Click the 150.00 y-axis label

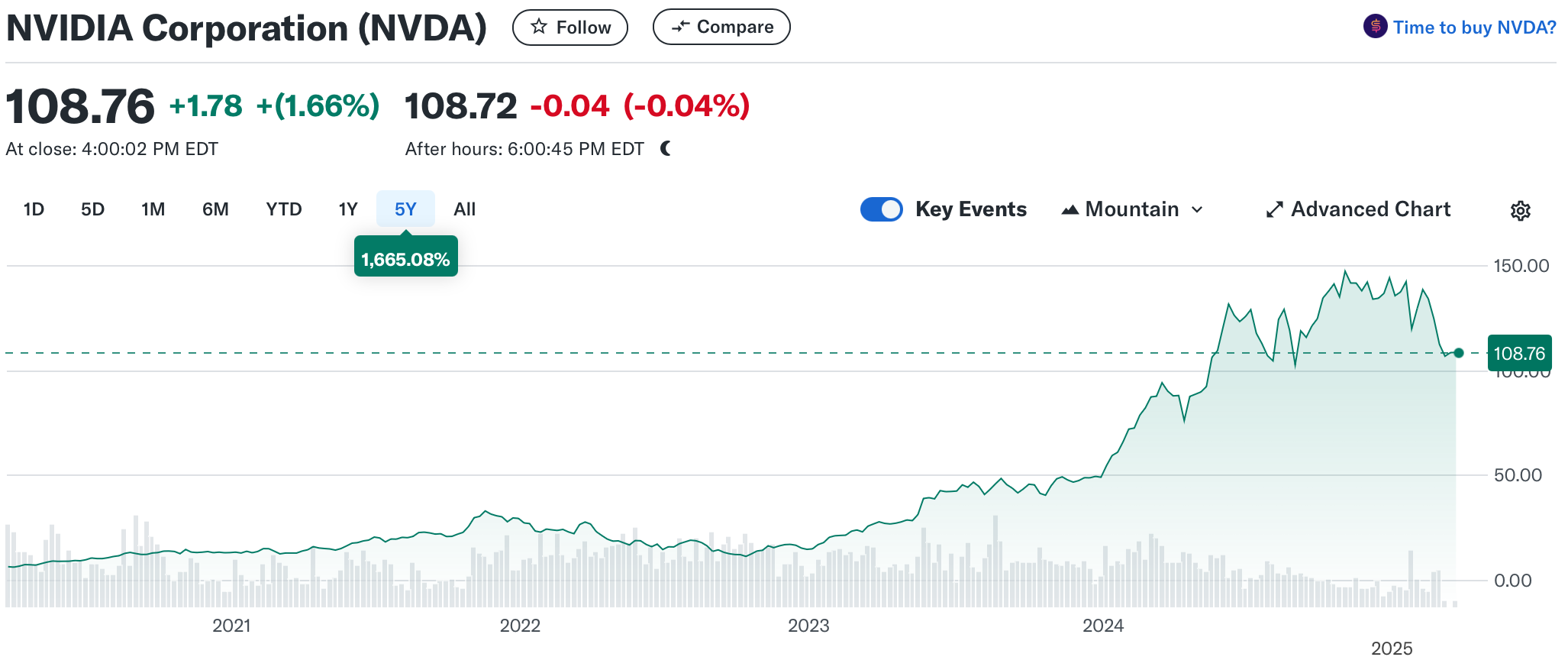[x=1521, y=266]
